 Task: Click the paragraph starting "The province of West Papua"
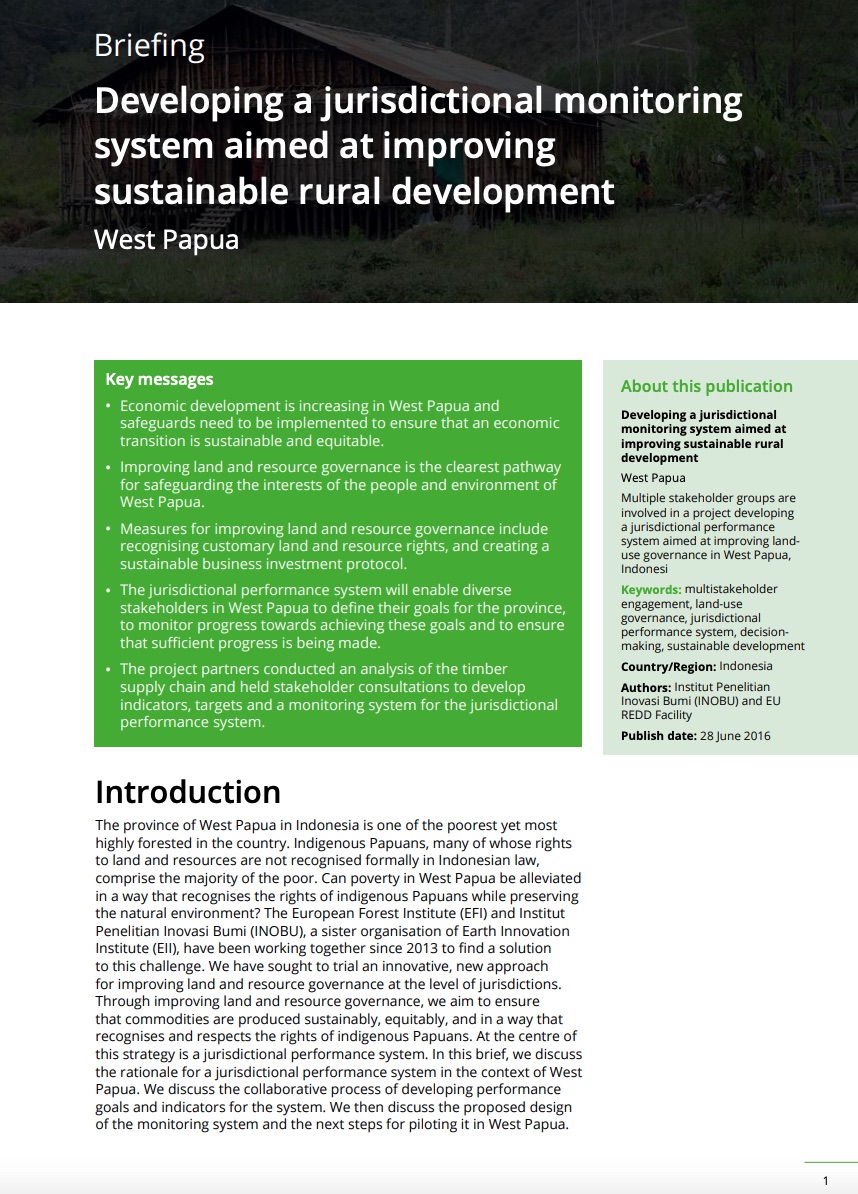pos(339,975)
